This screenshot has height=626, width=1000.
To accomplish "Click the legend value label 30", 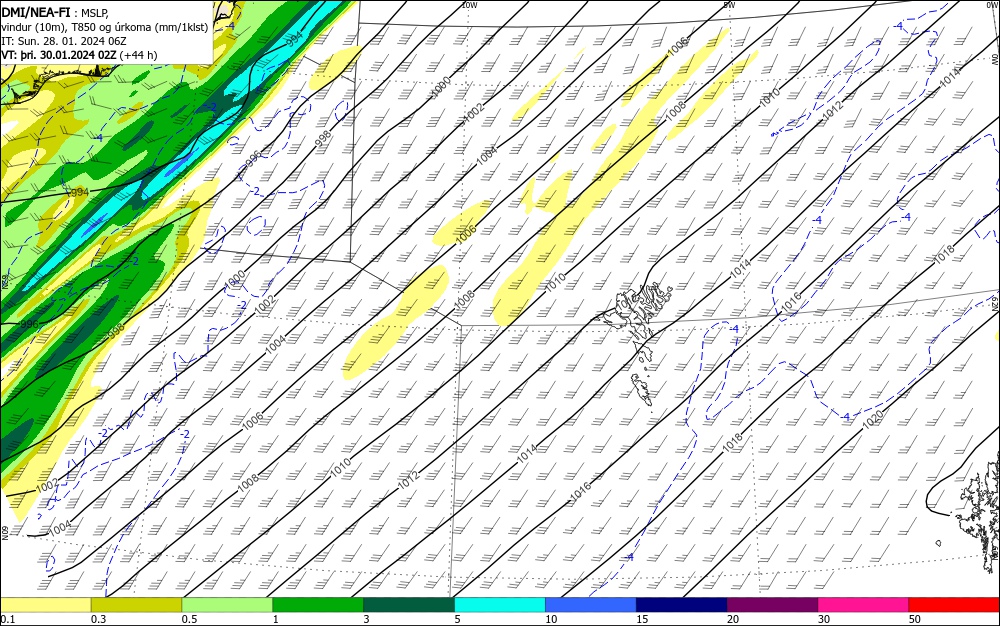I will [x=824, y=619].
